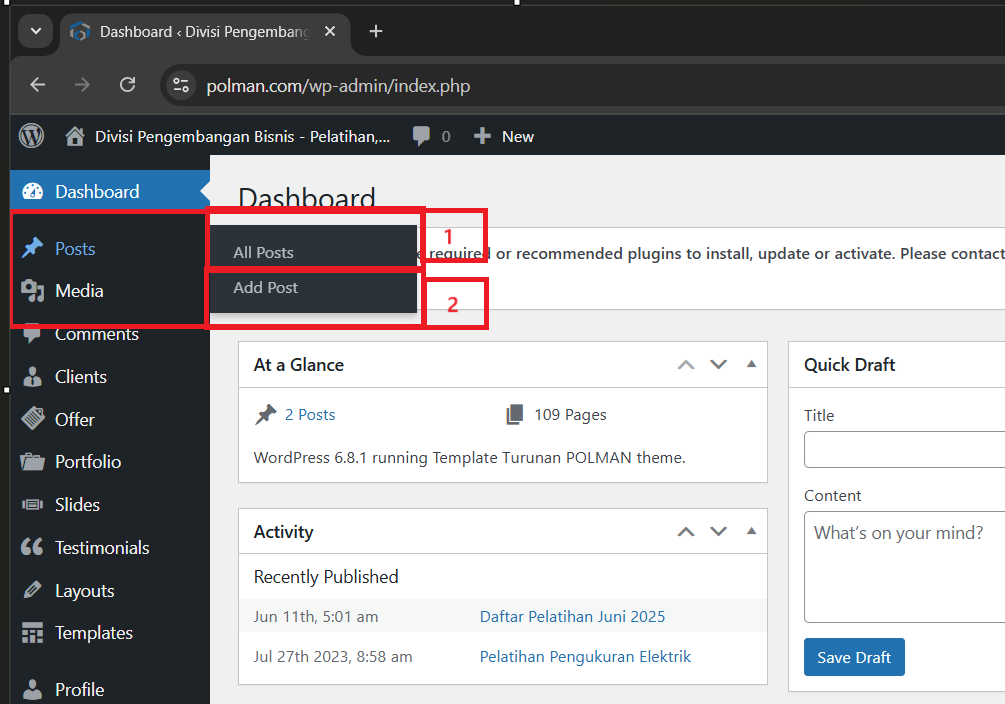This screenshot has width=1005, height=704.
Task: Go forward to next page
Action: [x=82, y=85]
